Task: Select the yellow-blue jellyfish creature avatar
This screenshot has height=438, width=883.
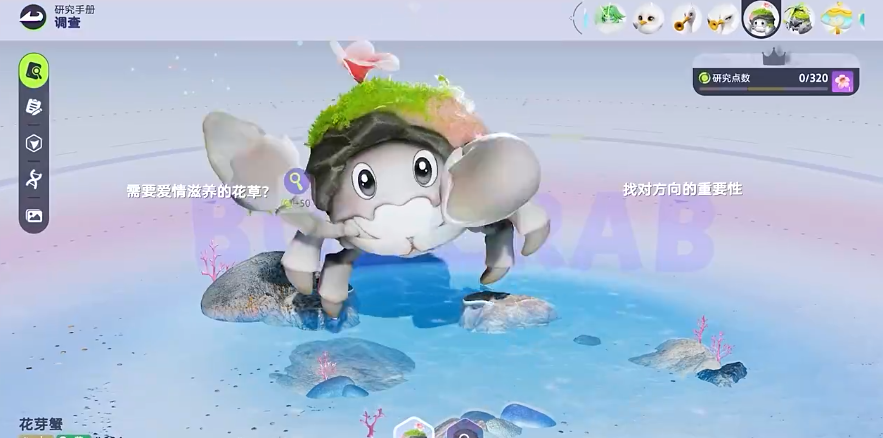Action: pyautogui.click(x=837, y=18)
